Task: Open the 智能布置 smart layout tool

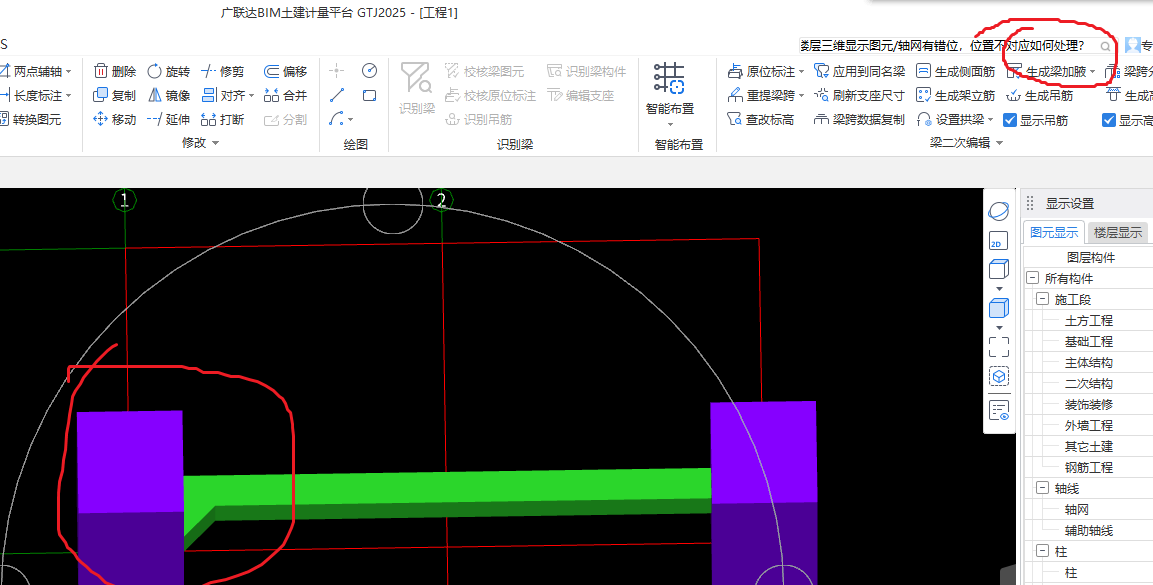Action: [670, 94]
